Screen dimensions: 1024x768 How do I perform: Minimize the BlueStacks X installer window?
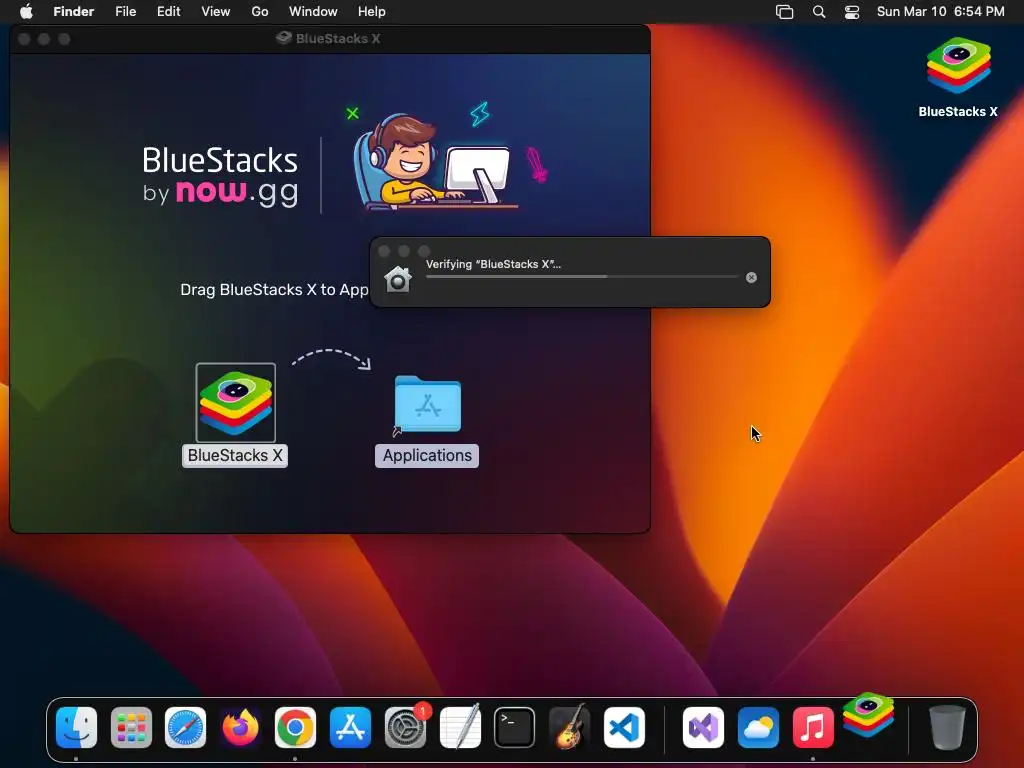tap(44, 39)
